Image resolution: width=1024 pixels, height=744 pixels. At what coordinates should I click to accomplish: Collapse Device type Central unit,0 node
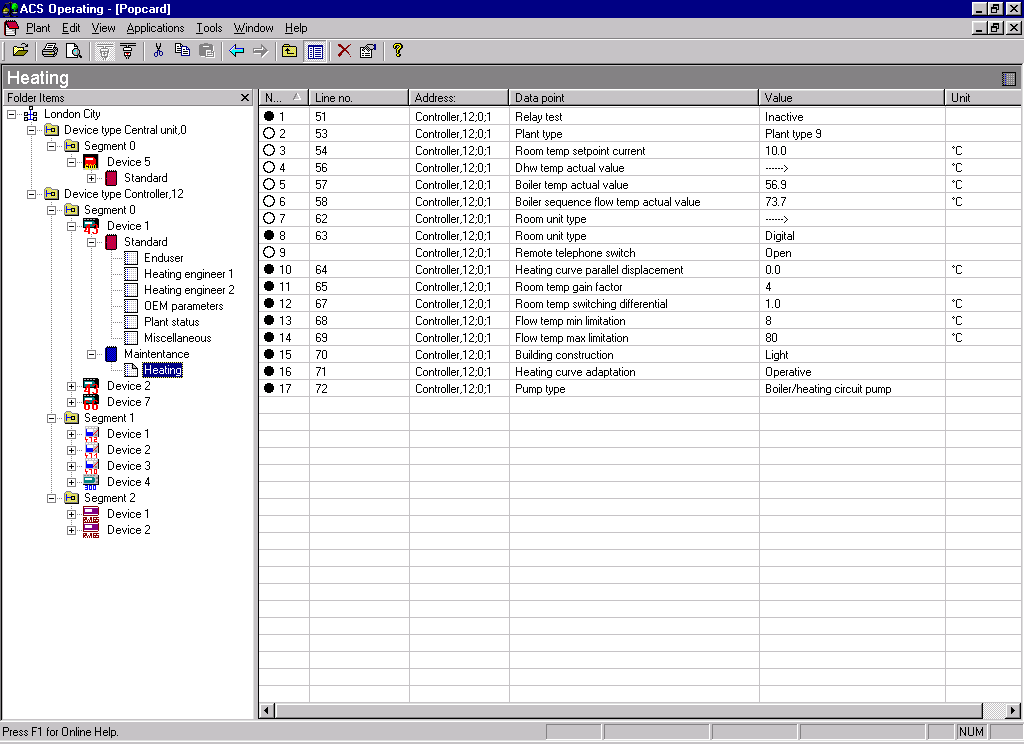[x=31, y=130]
